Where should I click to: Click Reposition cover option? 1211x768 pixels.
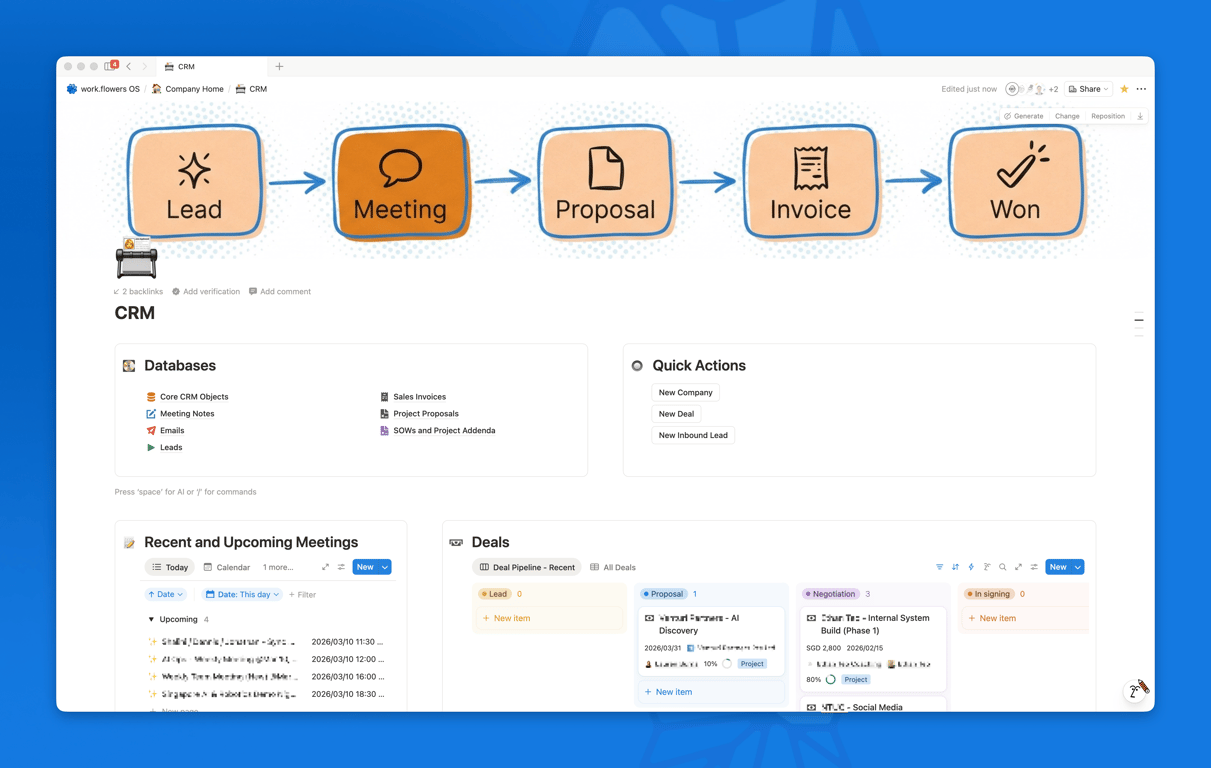click(1108, 116)
